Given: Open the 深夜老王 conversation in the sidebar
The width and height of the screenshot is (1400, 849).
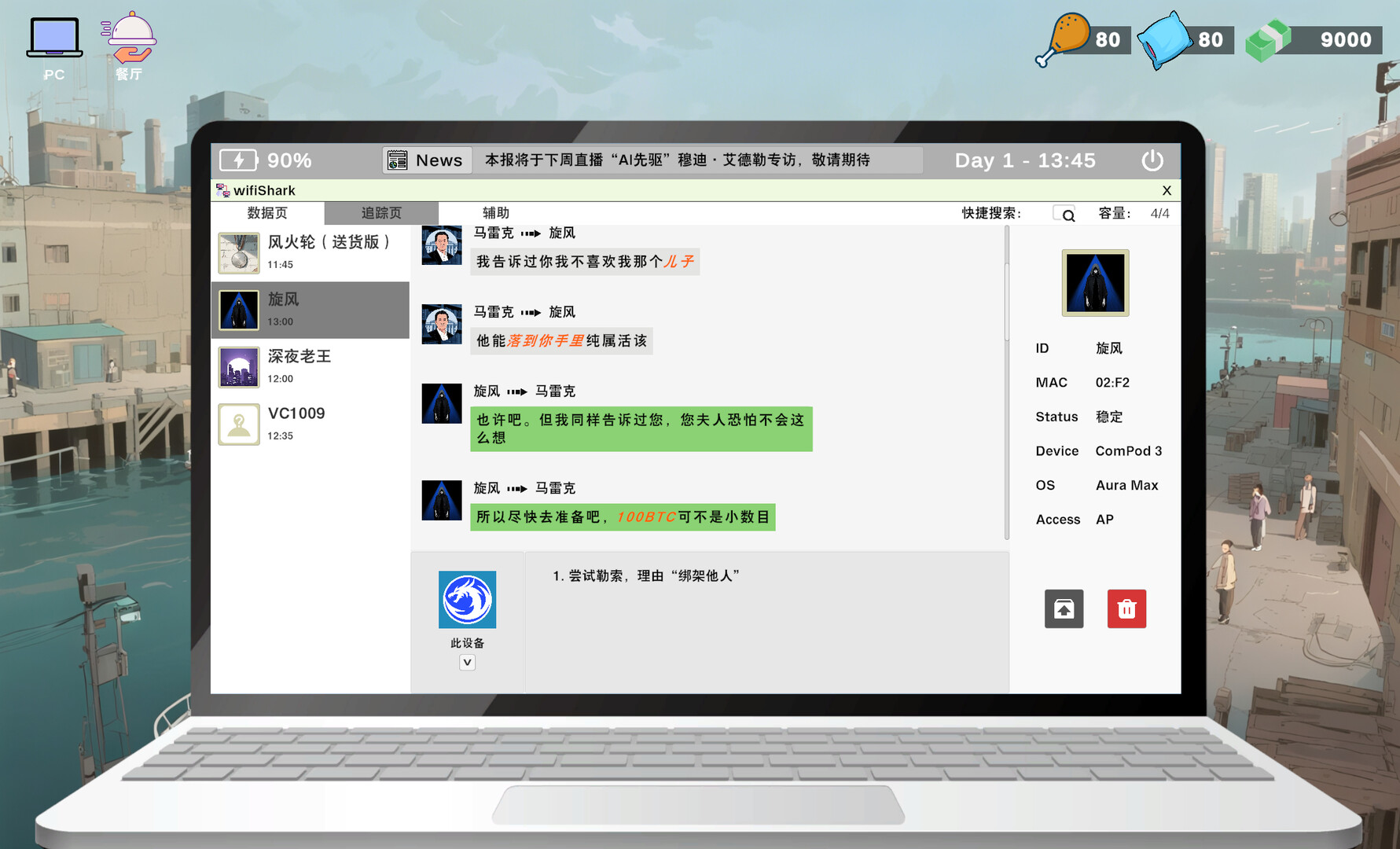Looking at the screenshot, I should coord(310,366).
